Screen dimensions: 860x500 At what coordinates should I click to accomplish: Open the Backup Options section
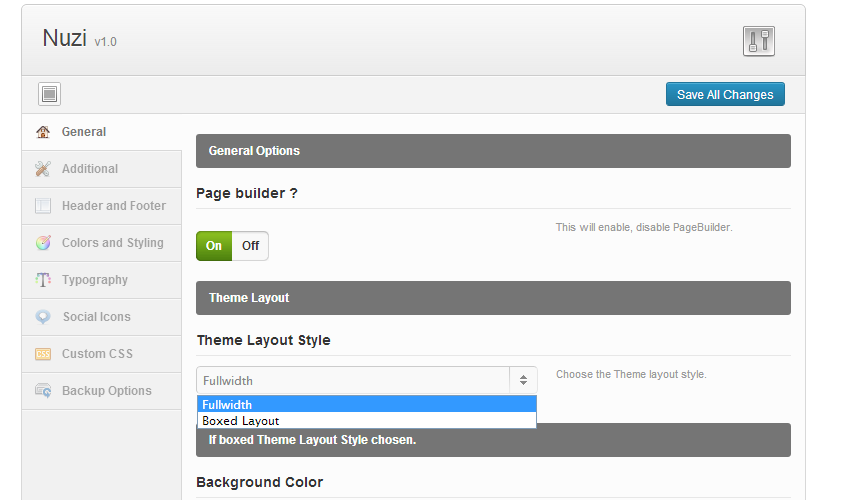coord(106,391)
